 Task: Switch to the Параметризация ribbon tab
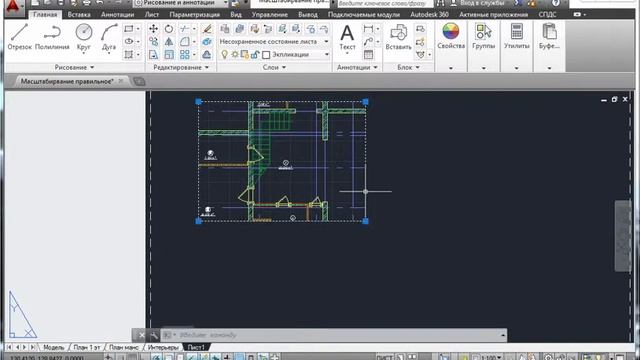194,14
